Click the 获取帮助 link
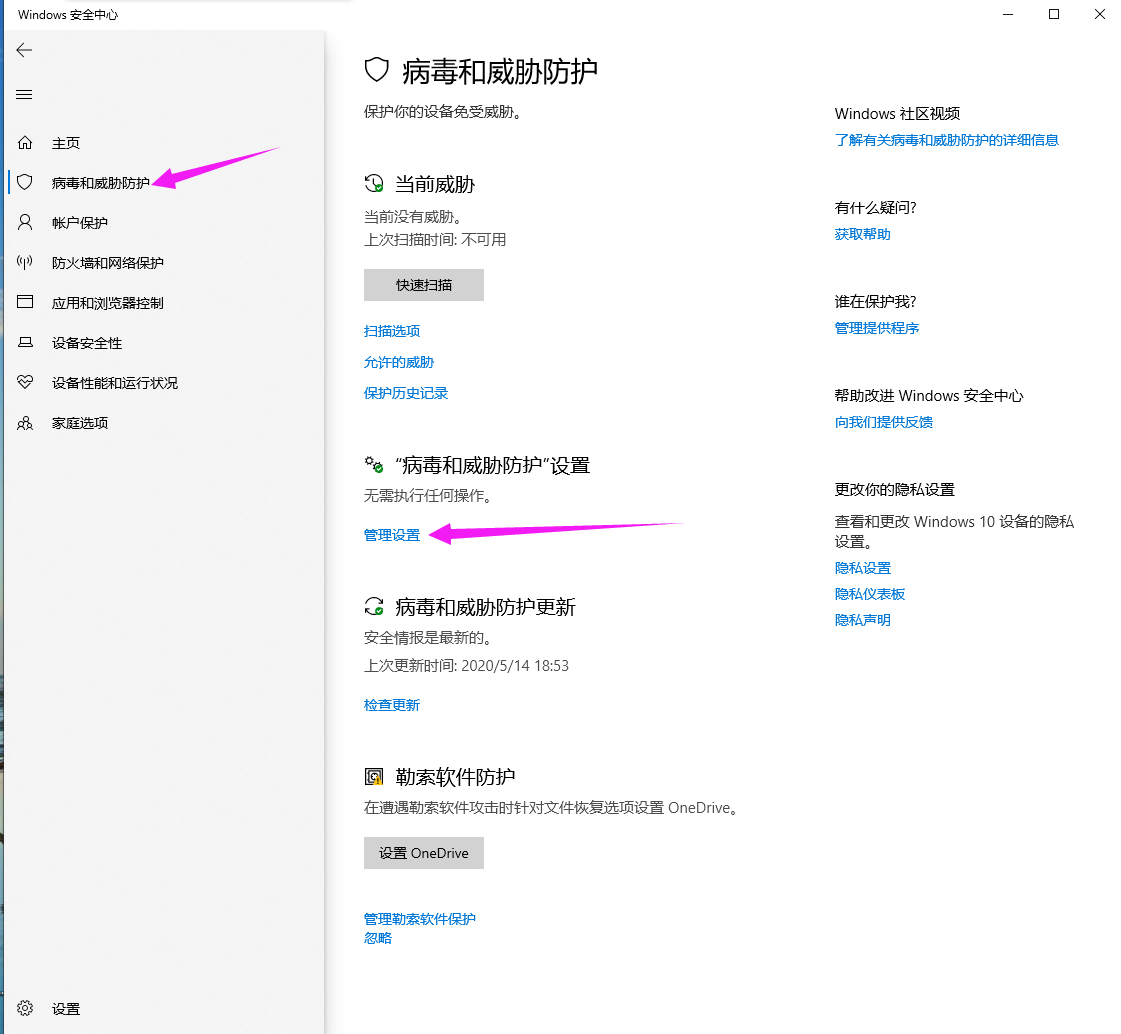Image resolution: width=1121 pixels, height=1034 pixels. [x=862, y=234]
